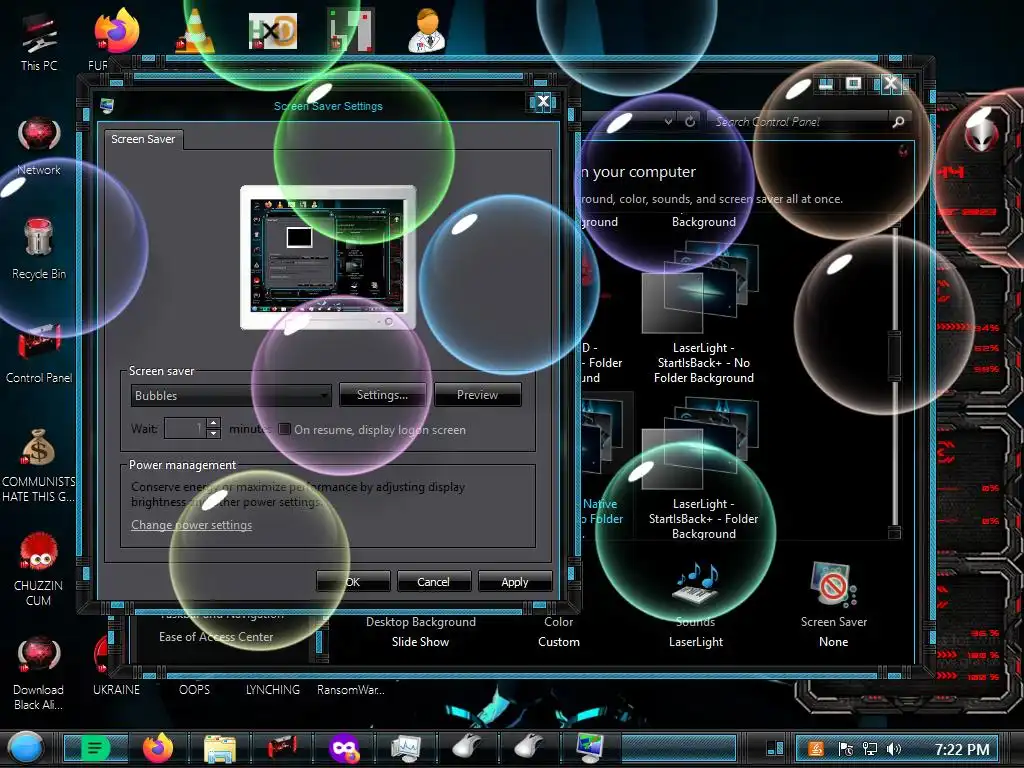Viewport: 1024px width, 768px height.
Task: Click the themes list vertical scrollbar thumb
Action: (x=894, y=357)
